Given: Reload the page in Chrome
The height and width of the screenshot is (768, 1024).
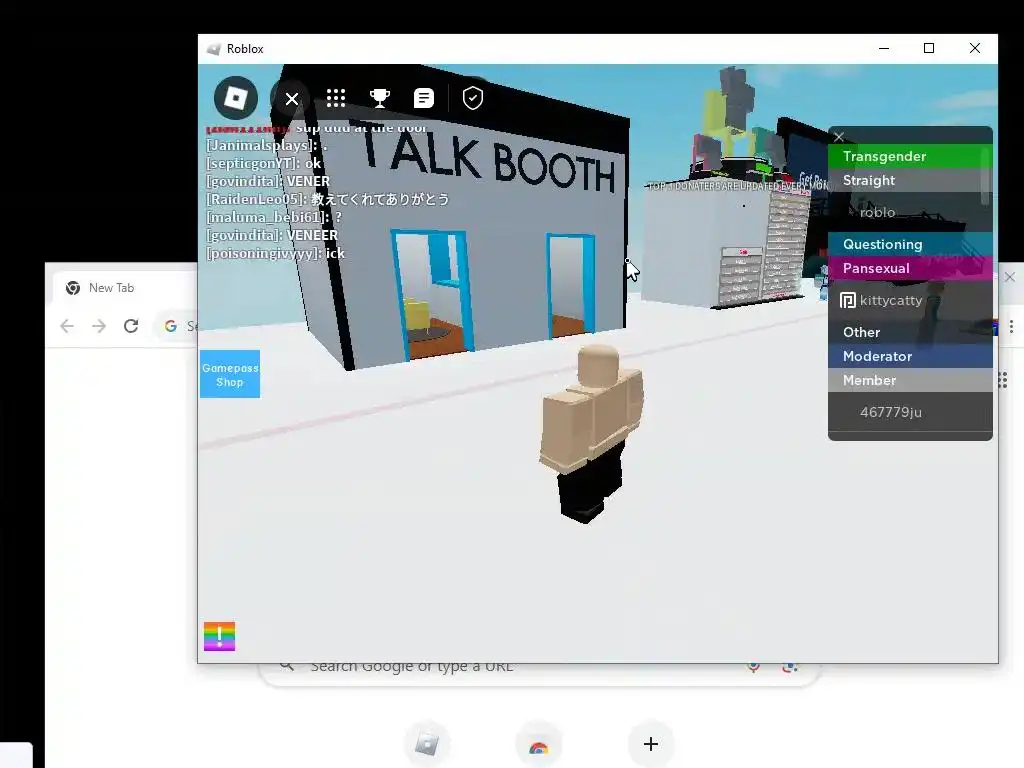Looking at the screenshot, I should point(131,326).
